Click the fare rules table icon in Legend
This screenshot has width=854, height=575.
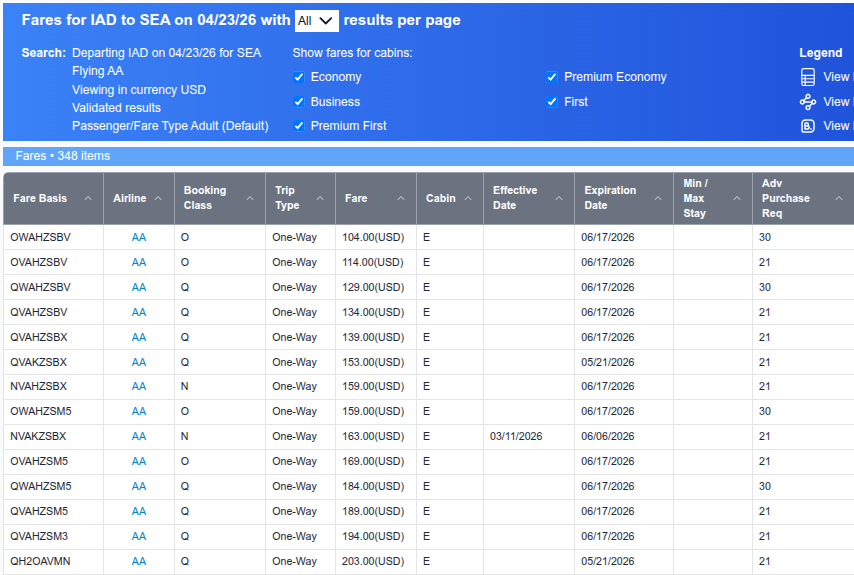(808, 77)
